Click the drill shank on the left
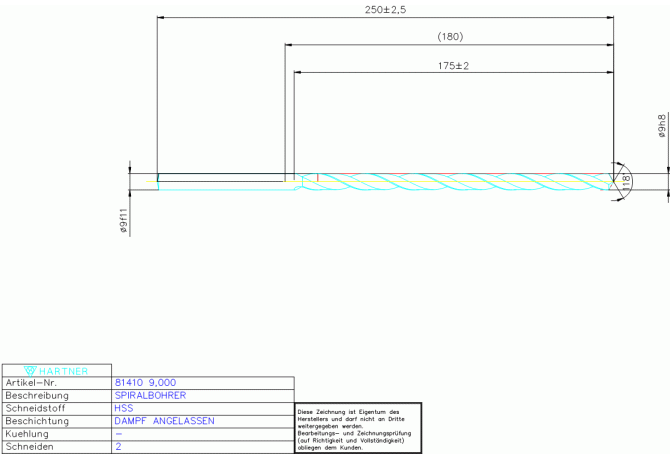670x460 pixels. click(220, 180)
